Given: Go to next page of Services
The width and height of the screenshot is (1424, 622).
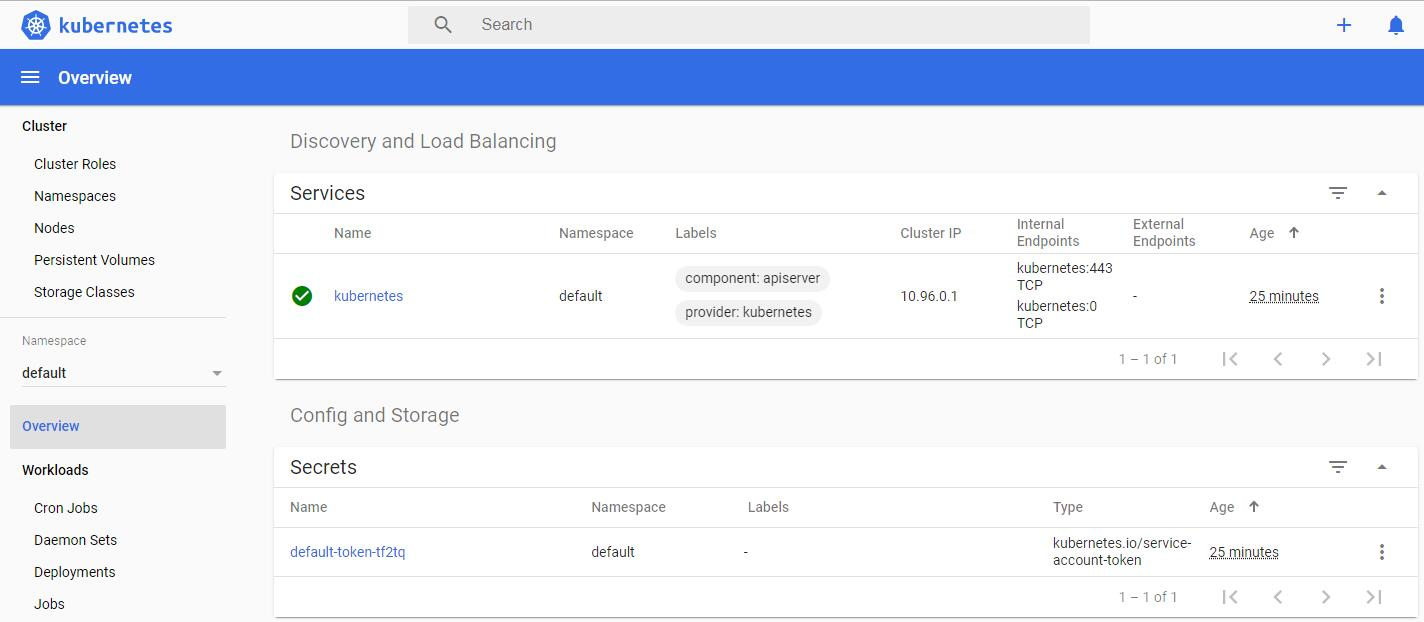Looking at the screenshot, I should (1325, 359).
